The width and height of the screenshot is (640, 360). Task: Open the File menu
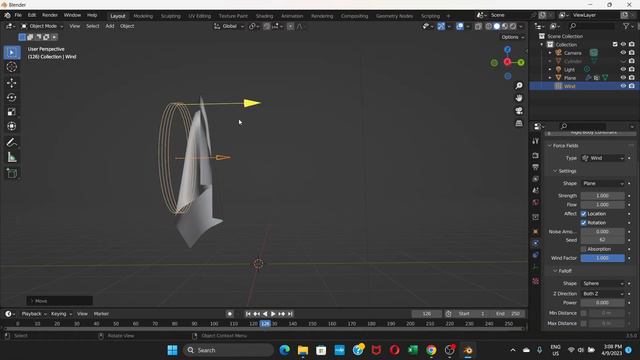tap(18, 15)
